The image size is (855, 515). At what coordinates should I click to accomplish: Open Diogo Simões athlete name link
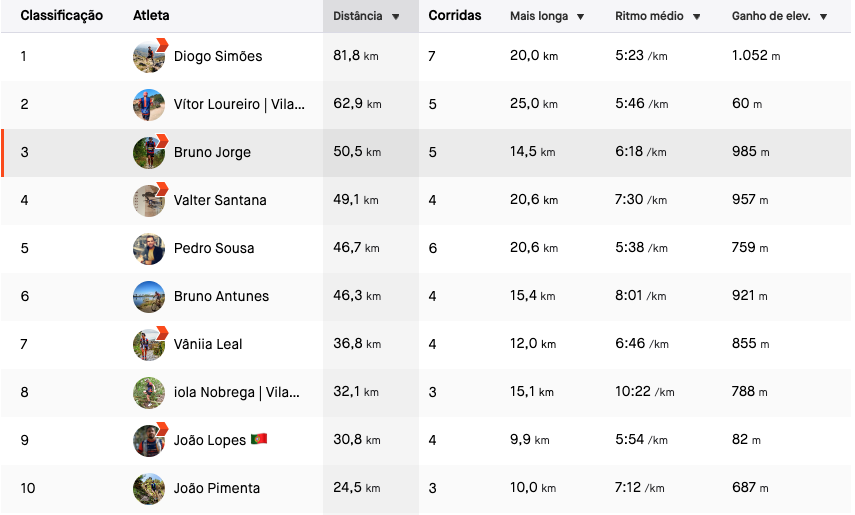[x=218, y=56]
